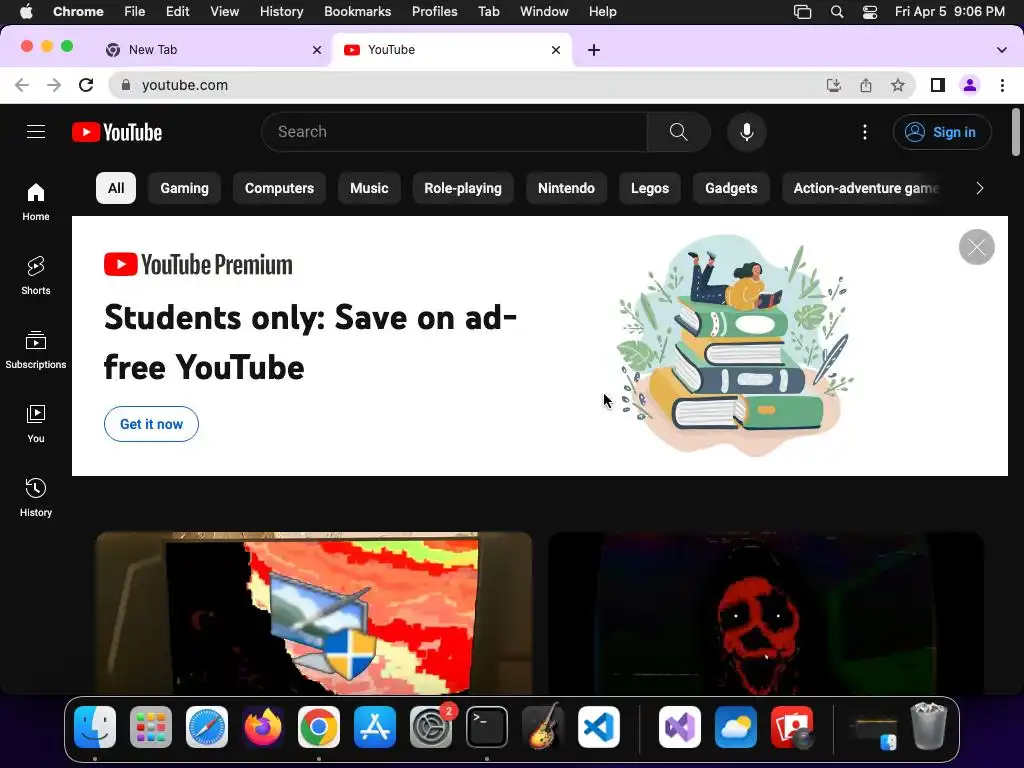Launch Finder from the Dock
1024x768 pixels.
(x=95, y=727)
